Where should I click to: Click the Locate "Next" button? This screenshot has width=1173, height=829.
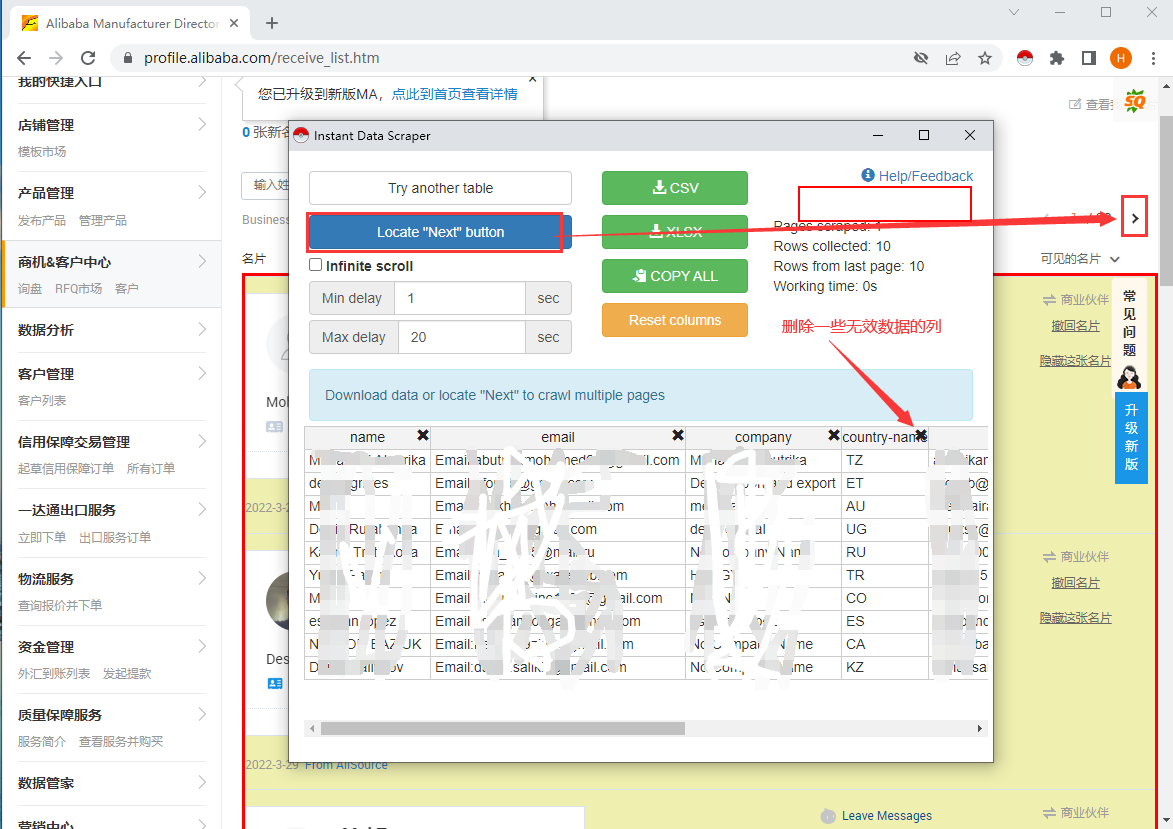[x=440, y=232]
